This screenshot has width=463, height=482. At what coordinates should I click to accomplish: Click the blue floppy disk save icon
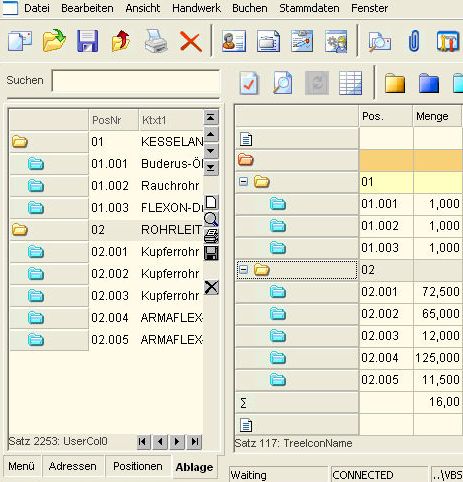point(87,41)
